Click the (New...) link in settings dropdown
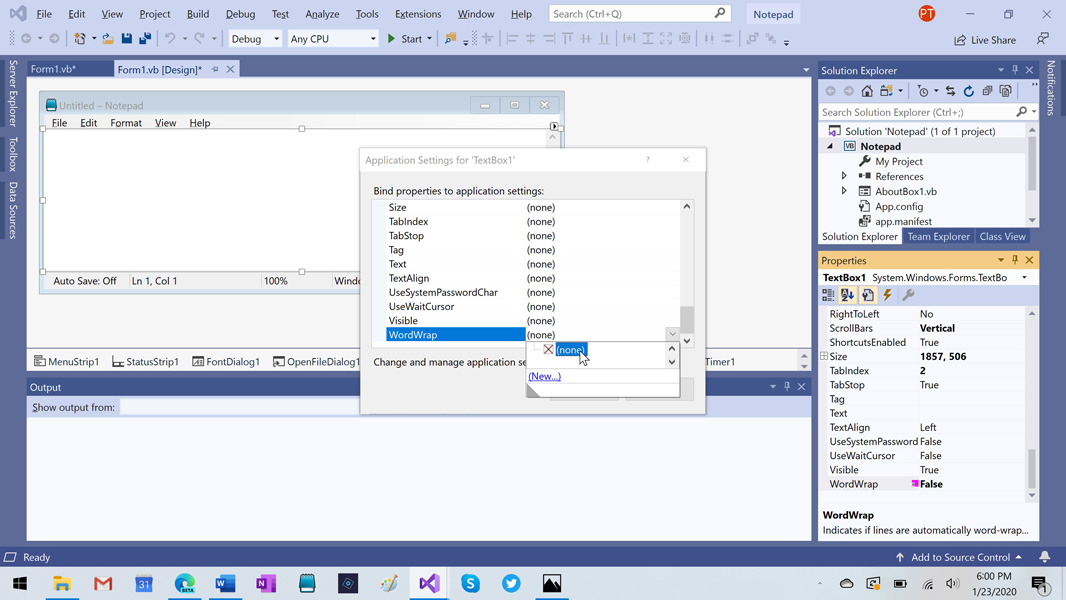 tap(544, 376)
